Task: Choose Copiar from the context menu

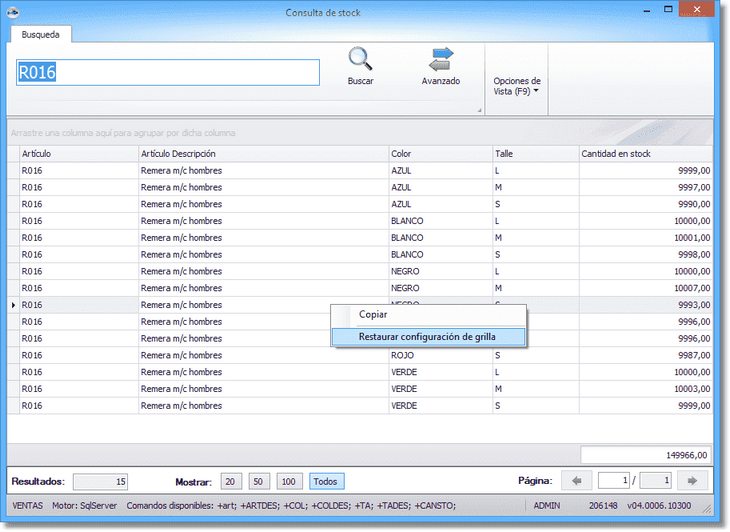Action: click(373, 315)
